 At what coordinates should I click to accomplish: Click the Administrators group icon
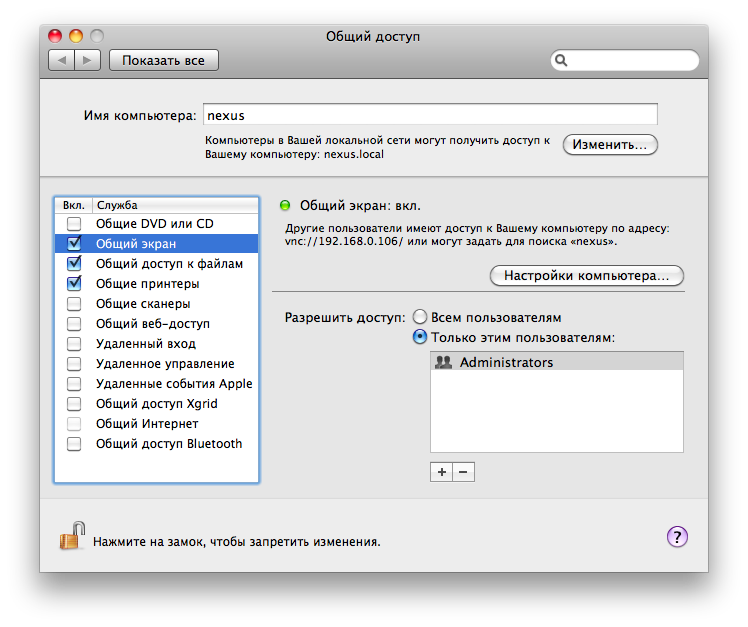[443, 362]
